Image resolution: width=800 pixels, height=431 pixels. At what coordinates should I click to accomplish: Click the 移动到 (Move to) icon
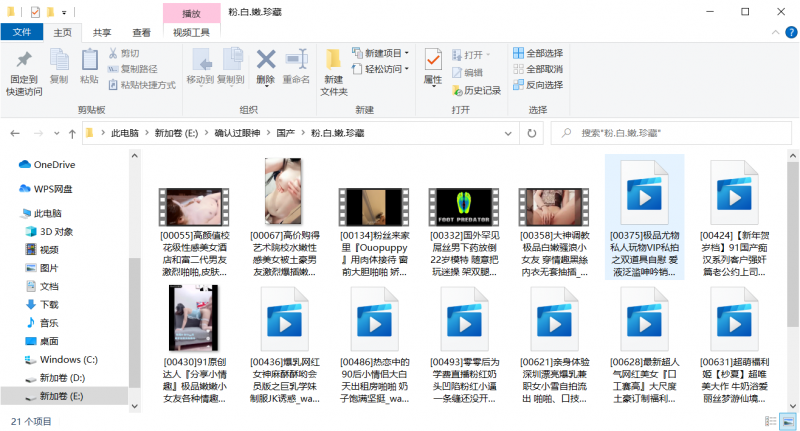click(199, 62)
